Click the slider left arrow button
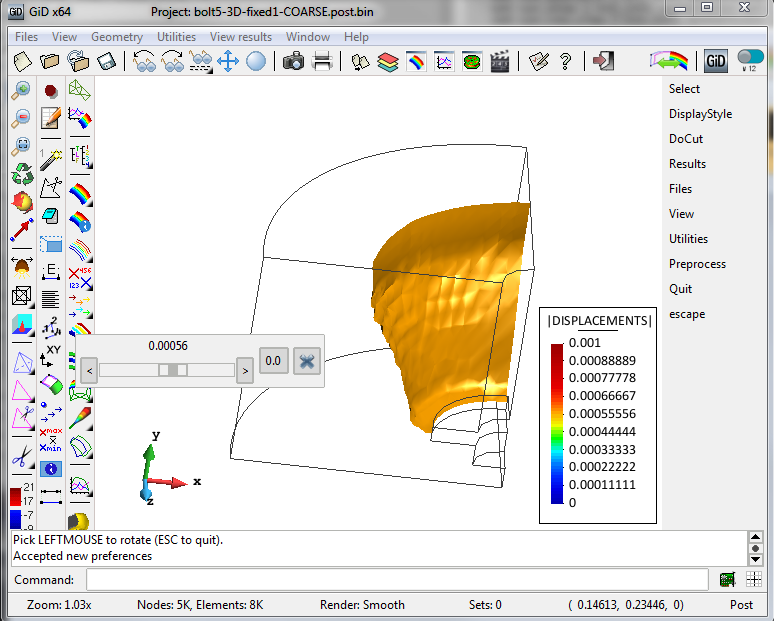The image size is (774, 621). click(x=89, y=371)
